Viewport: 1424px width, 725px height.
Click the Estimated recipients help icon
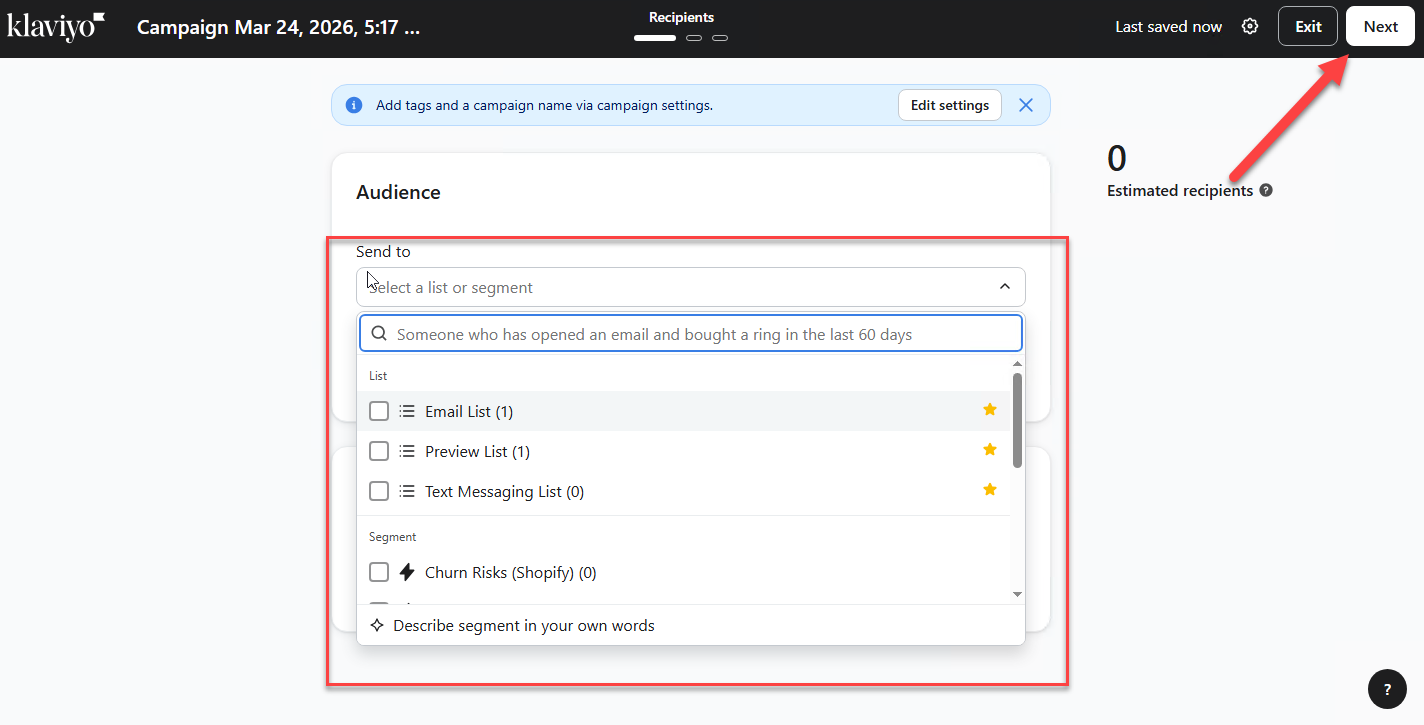point(1266,190)
